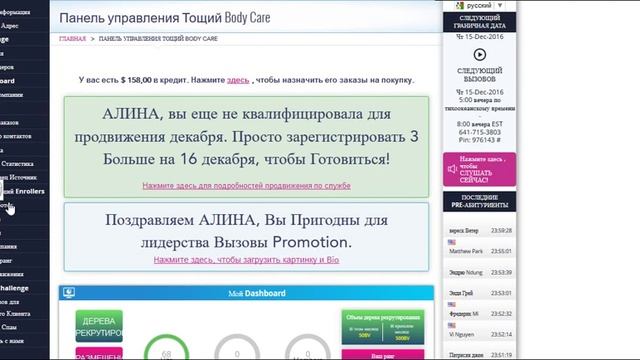This screenshot has height=360, width=640.
Task: Select the Клиента item in left sidebar
Action: pos(16,313)
